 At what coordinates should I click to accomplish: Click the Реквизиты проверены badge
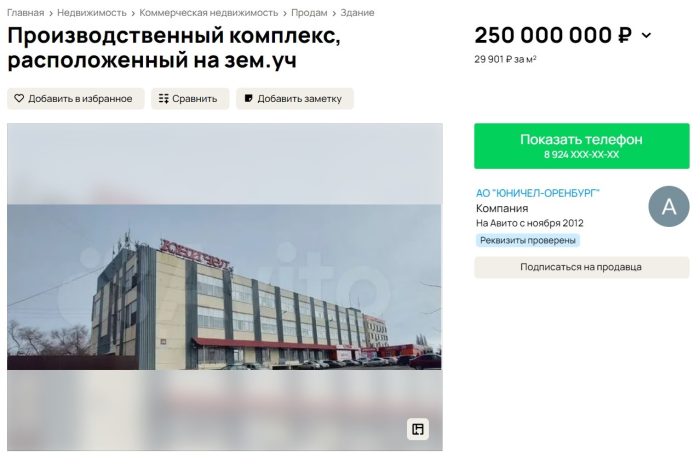tap(528, 240)
